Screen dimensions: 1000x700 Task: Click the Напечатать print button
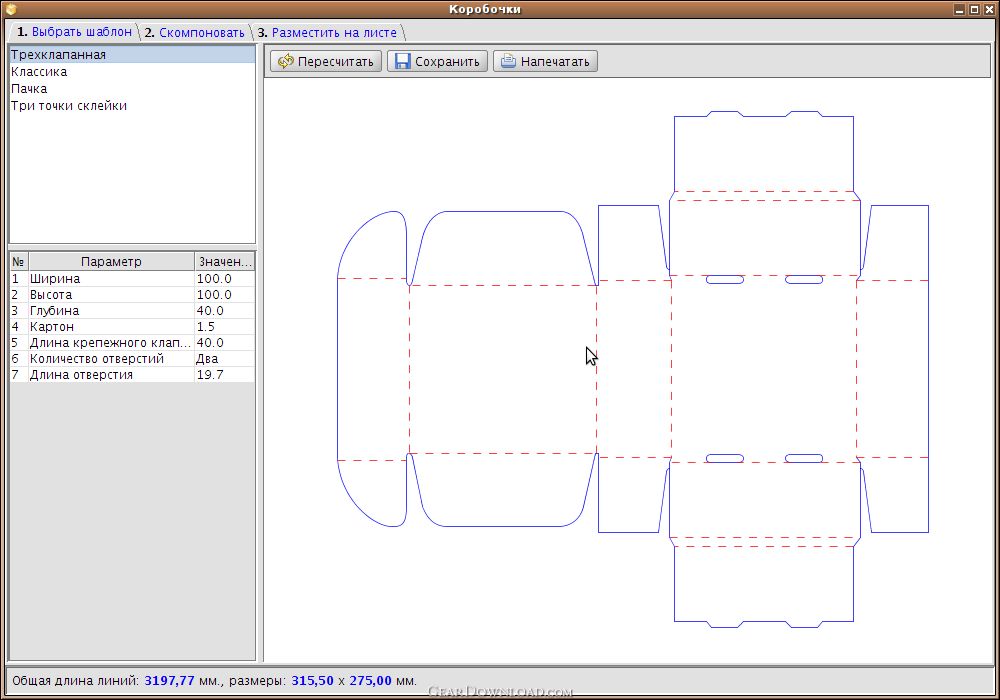[x=545, y=61]
